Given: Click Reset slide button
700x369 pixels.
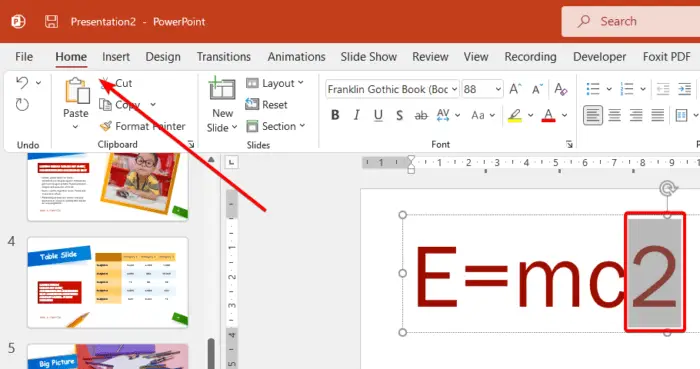Looking at the screenshot, I should [x=267, y=105].
